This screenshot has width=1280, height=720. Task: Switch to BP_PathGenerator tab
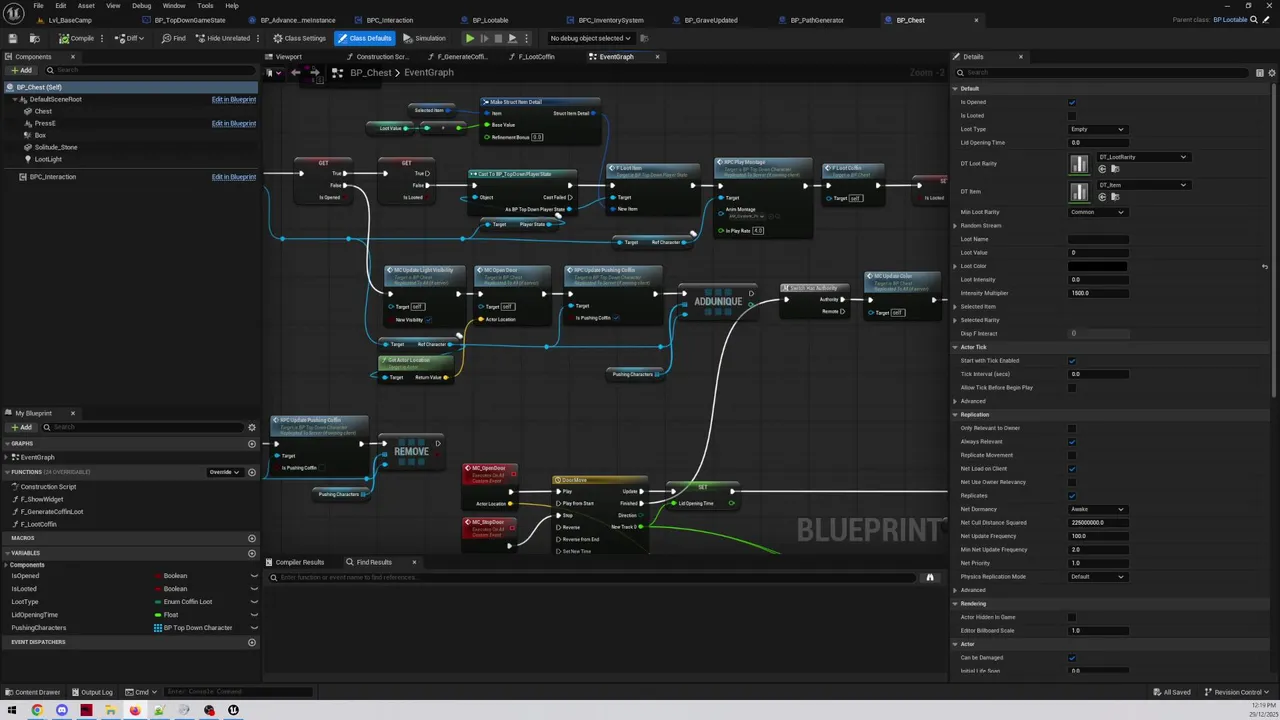pyautogui.click(x=817, y=20)
